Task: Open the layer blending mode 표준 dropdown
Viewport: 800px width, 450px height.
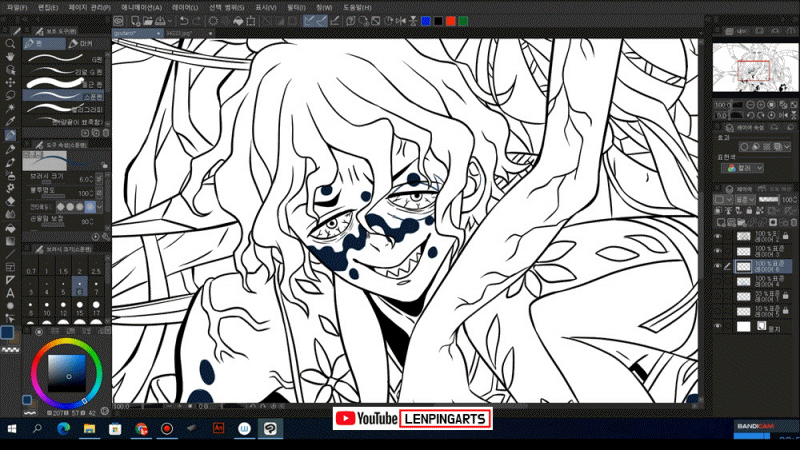Action: (745, 199)
